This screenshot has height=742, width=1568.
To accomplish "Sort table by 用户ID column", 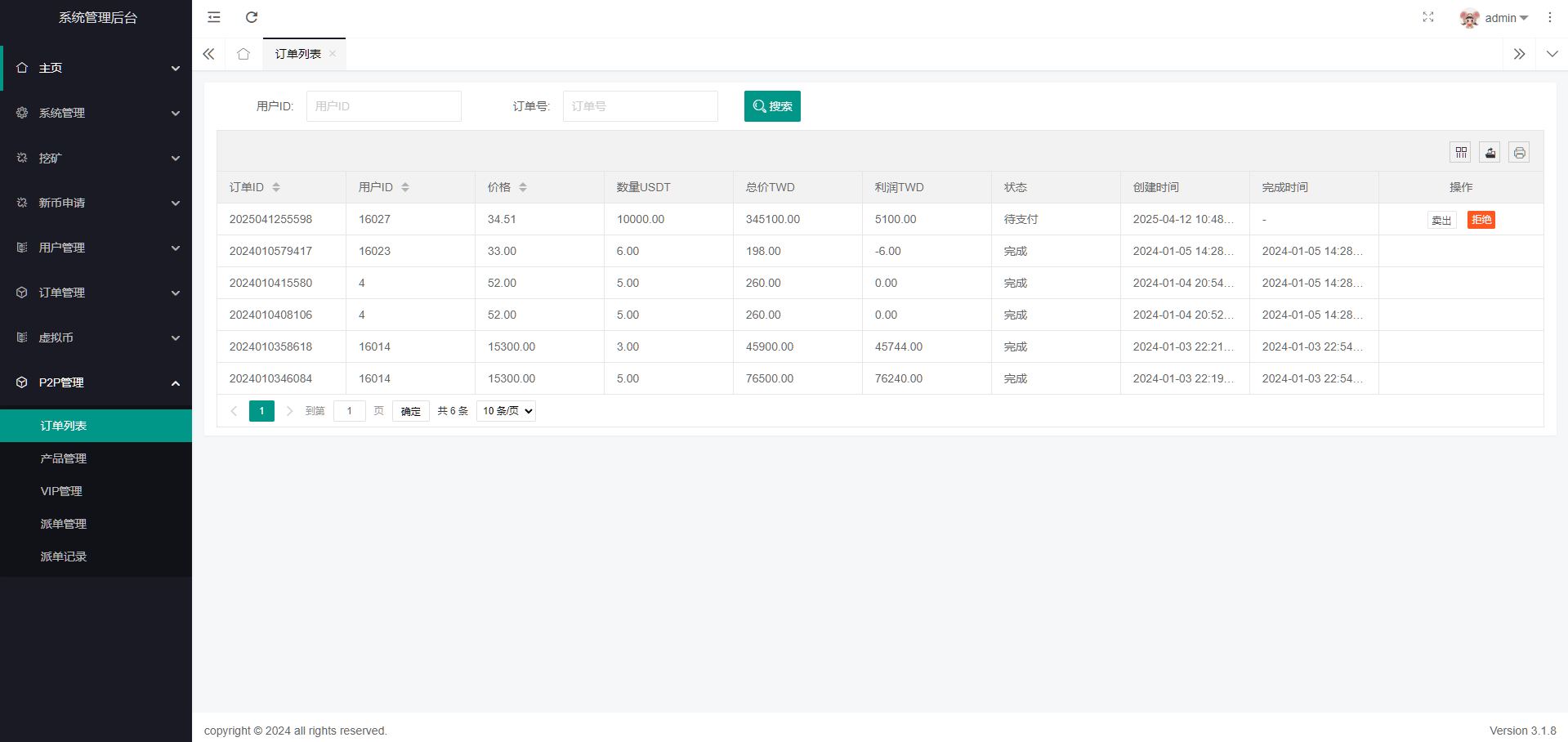I will 405,187.
